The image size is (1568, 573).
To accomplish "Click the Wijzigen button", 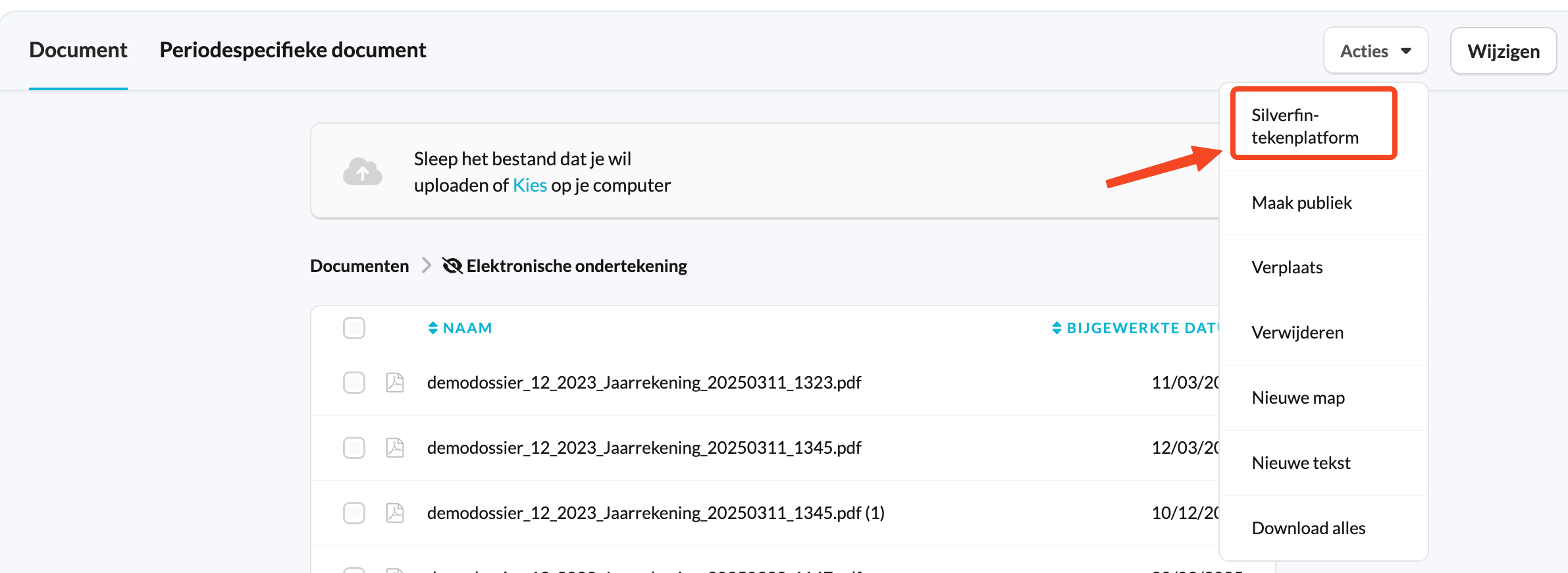I will pyautogui.click(x=1503, y=51).
